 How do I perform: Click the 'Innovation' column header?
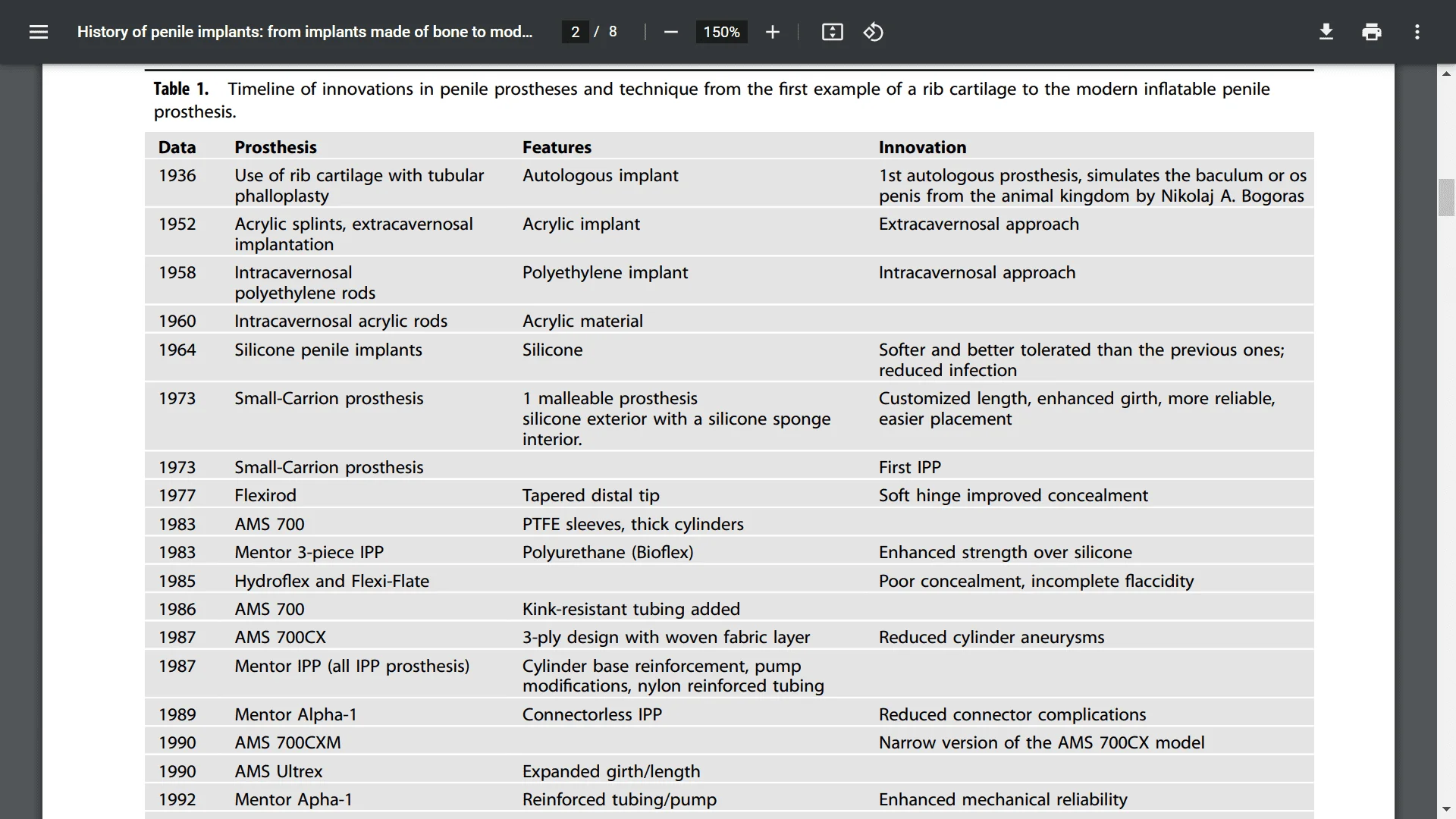tap(922, 147)
